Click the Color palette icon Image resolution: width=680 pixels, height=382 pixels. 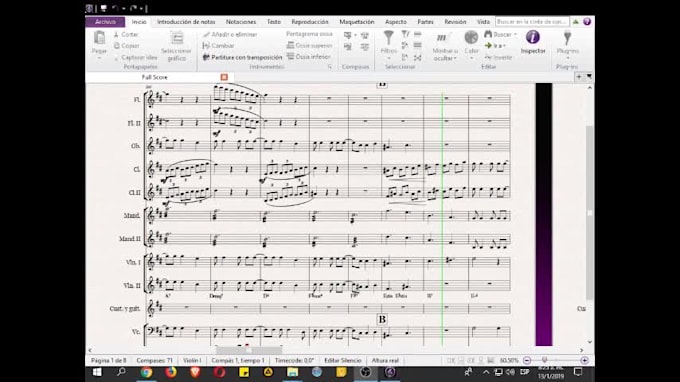pos(471,38)
